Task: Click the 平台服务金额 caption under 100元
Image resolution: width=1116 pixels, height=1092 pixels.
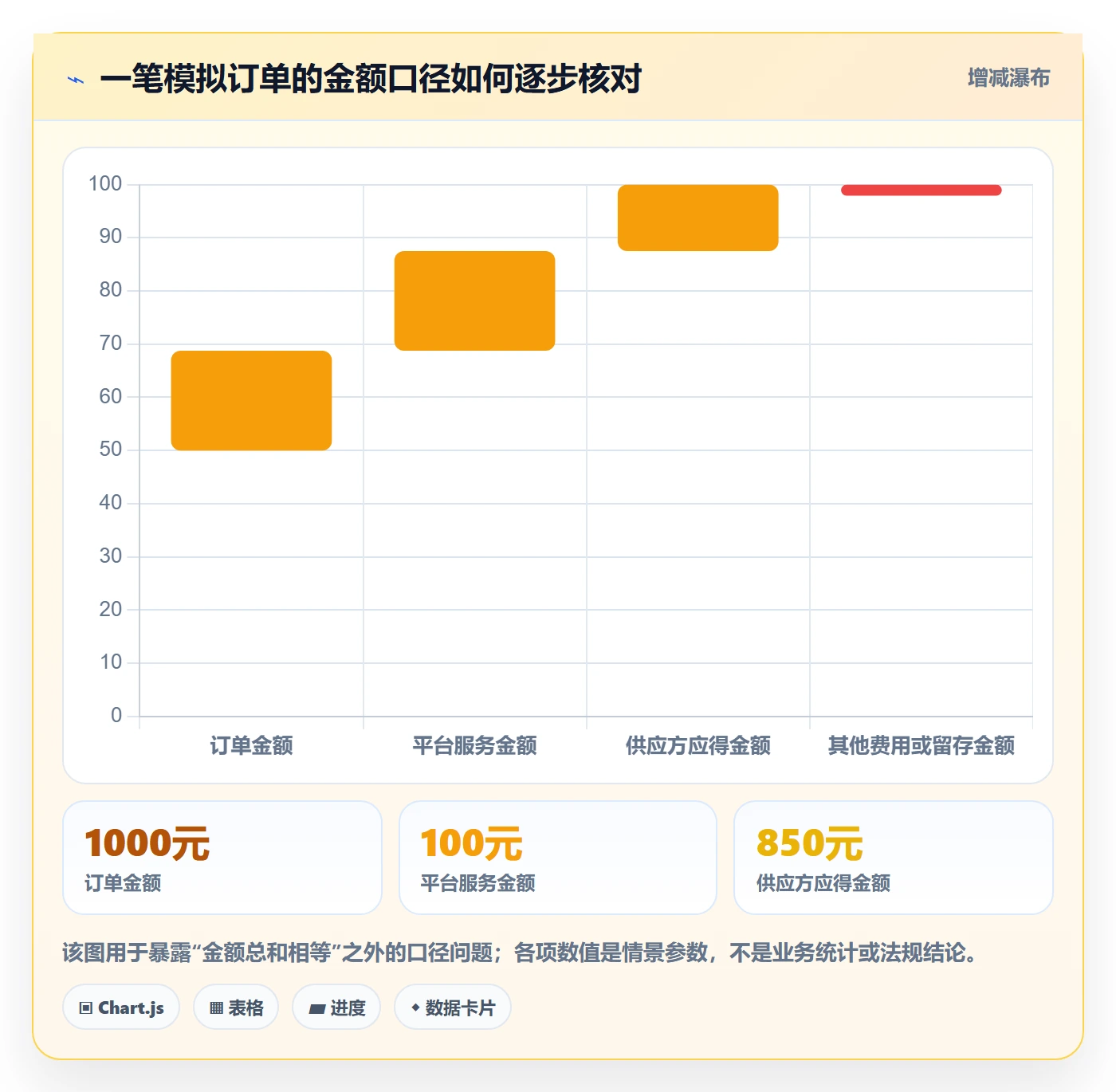Action: [x=477, y=883]
